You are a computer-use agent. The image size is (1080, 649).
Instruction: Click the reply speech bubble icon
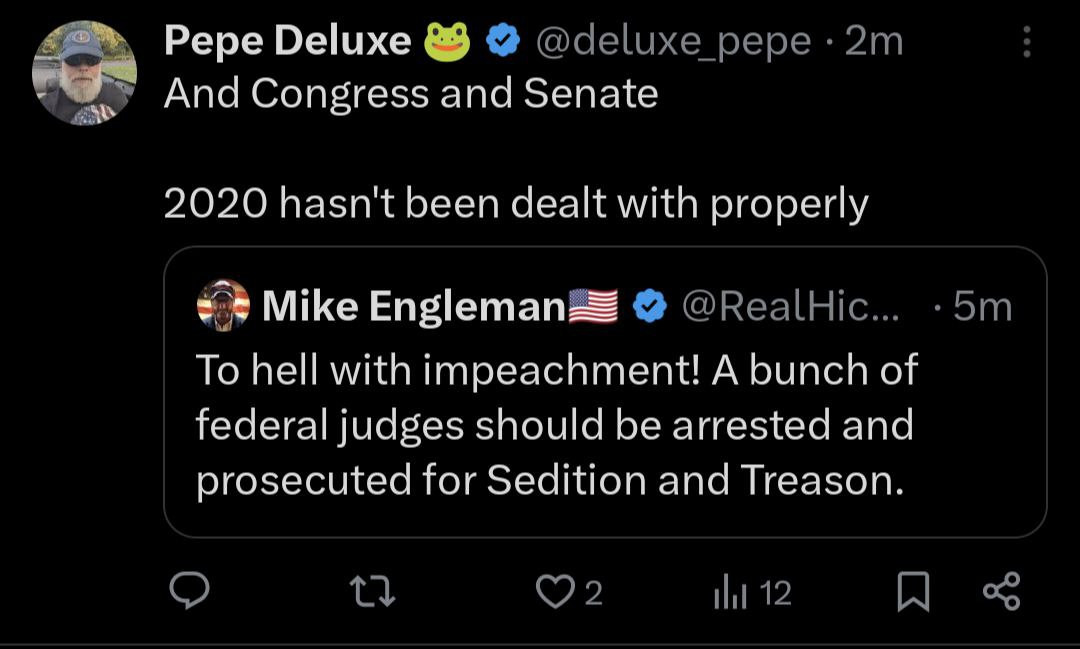188,593
